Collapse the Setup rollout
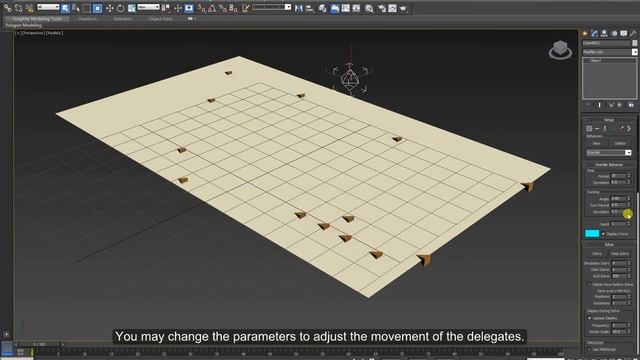This screenshot has height=360, width=640. [609, 120]
